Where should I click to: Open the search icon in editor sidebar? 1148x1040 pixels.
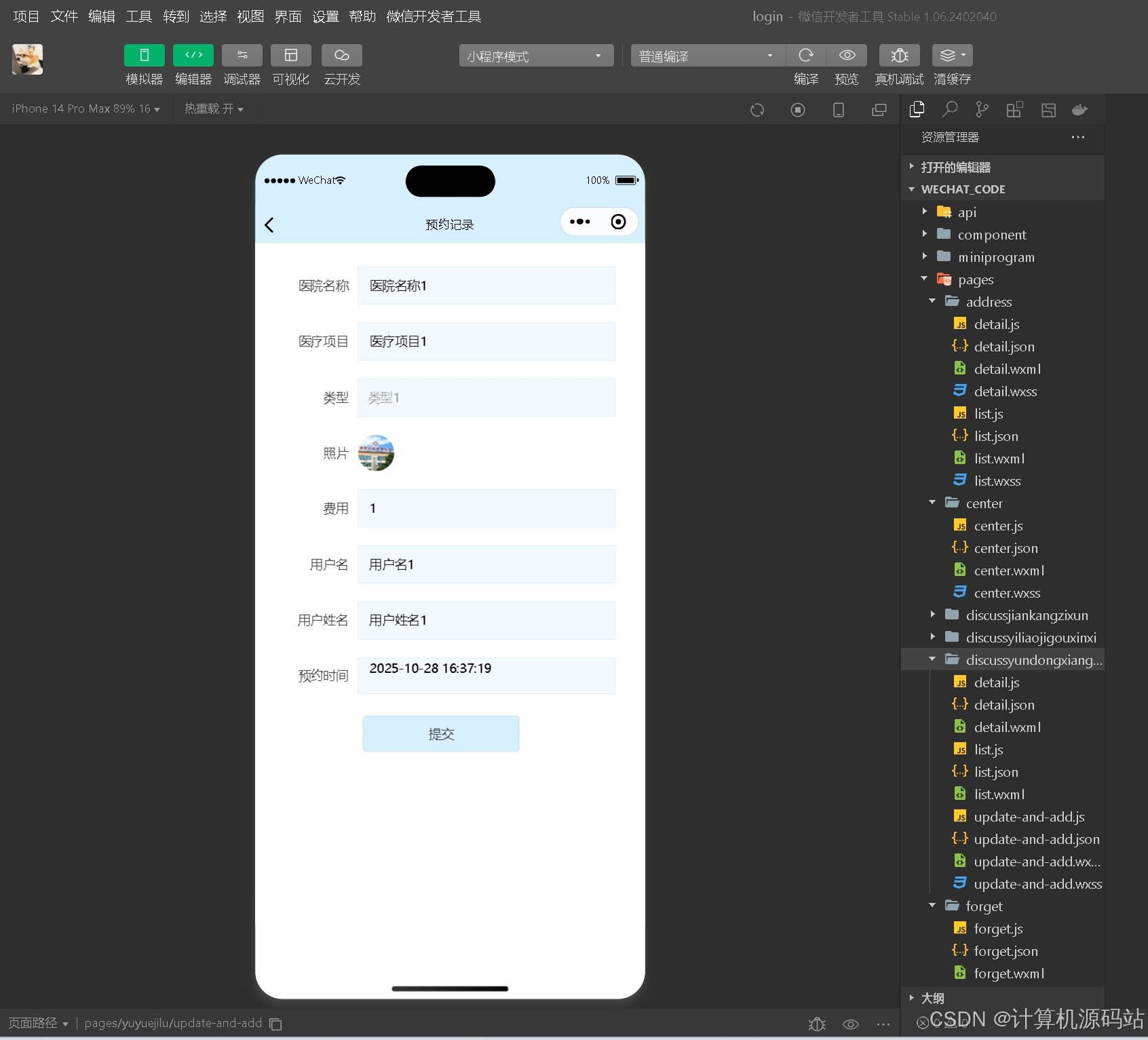[x=950, y=109]
